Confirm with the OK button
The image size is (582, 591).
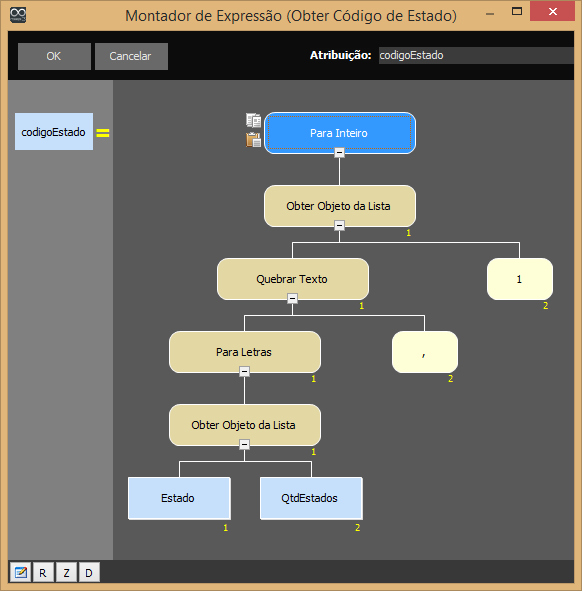pyautogui.click(x=54, y=56)
